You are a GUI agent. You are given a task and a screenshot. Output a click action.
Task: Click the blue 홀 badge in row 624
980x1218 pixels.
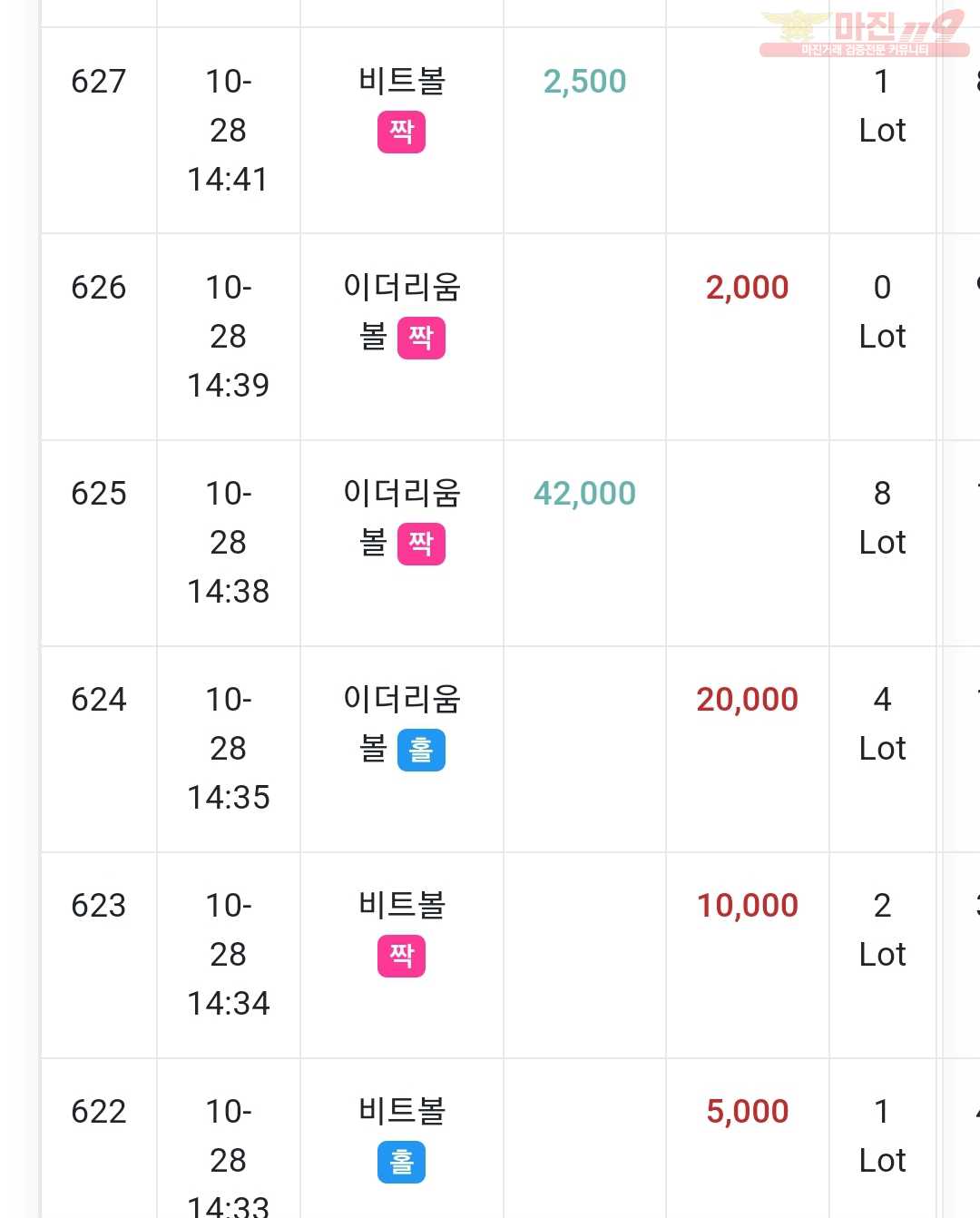(421, 750)
